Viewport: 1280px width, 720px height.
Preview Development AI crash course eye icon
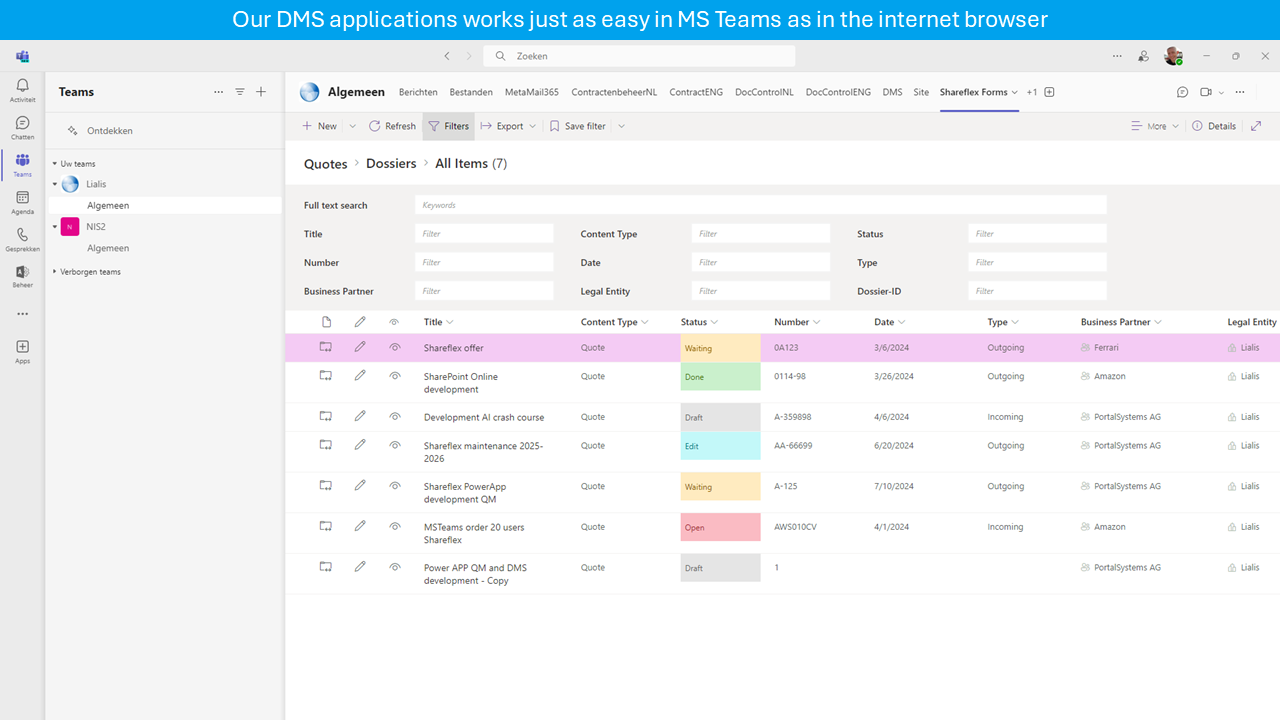pyautogui.click(x=395, y=416)
